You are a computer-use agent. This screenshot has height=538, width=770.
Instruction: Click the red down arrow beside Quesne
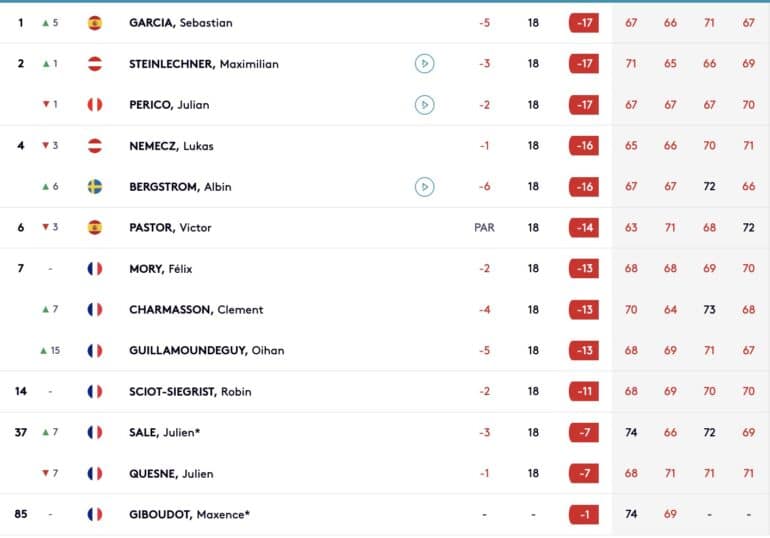click(45, 474)
